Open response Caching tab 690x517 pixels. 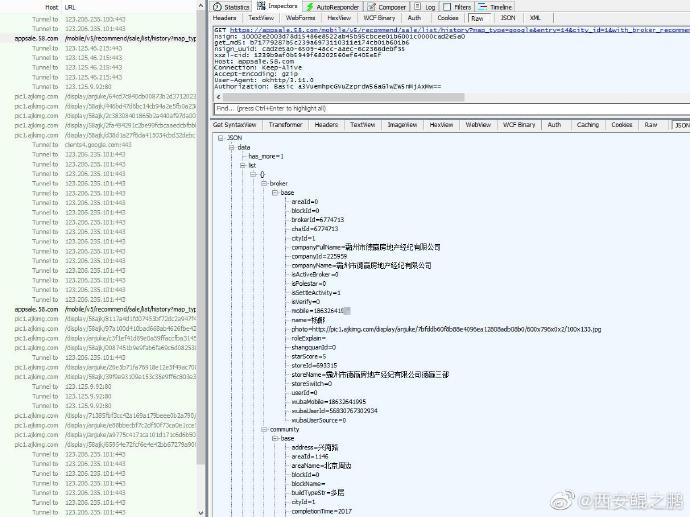pos(588,125)
